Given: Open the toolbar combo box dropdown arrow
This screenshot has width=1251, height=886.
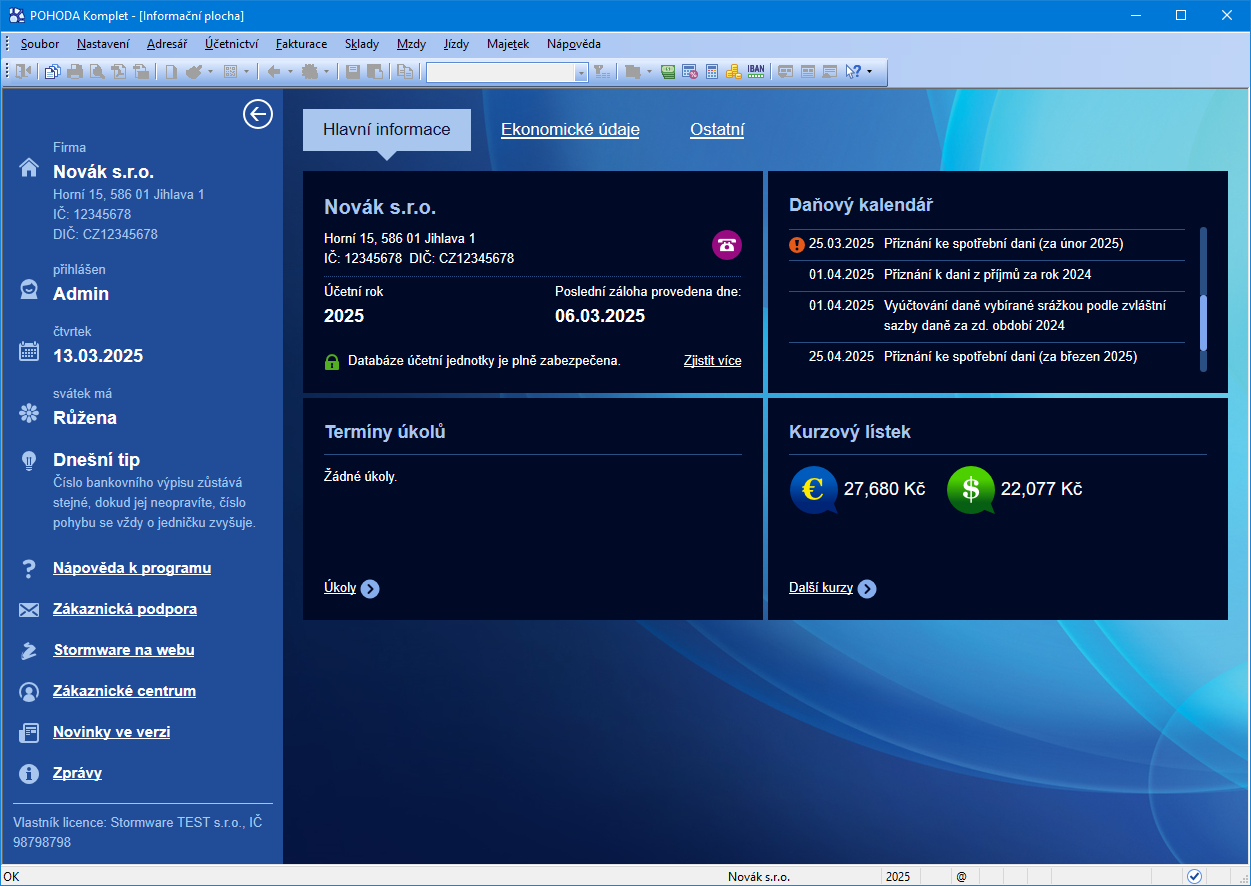Looking at the screenshot, I should (581, 73).
